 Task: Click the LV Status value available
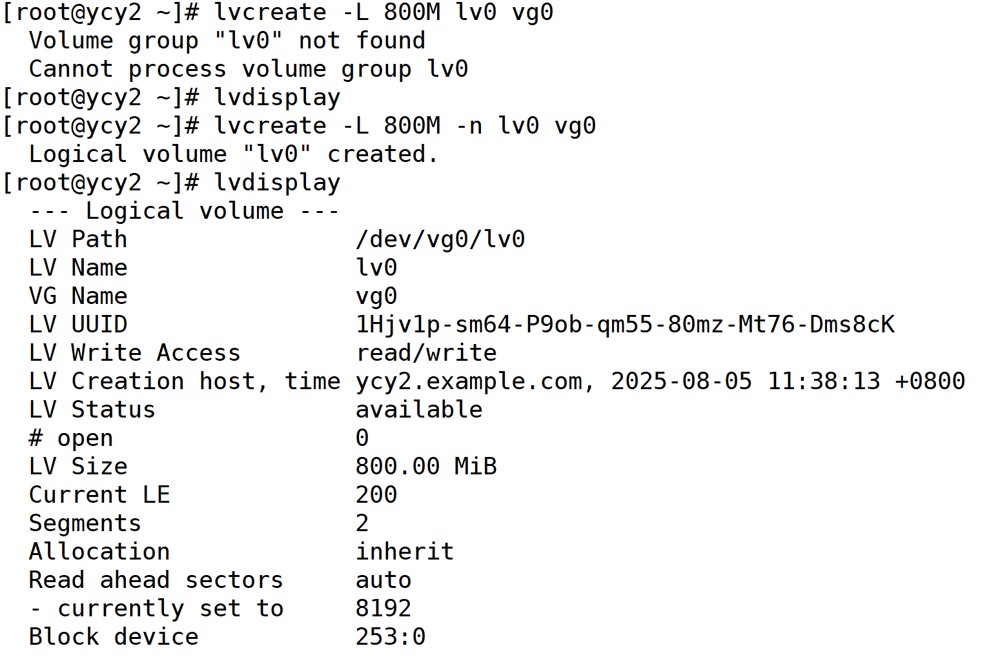pyautogui.click(x=419, y=410)
